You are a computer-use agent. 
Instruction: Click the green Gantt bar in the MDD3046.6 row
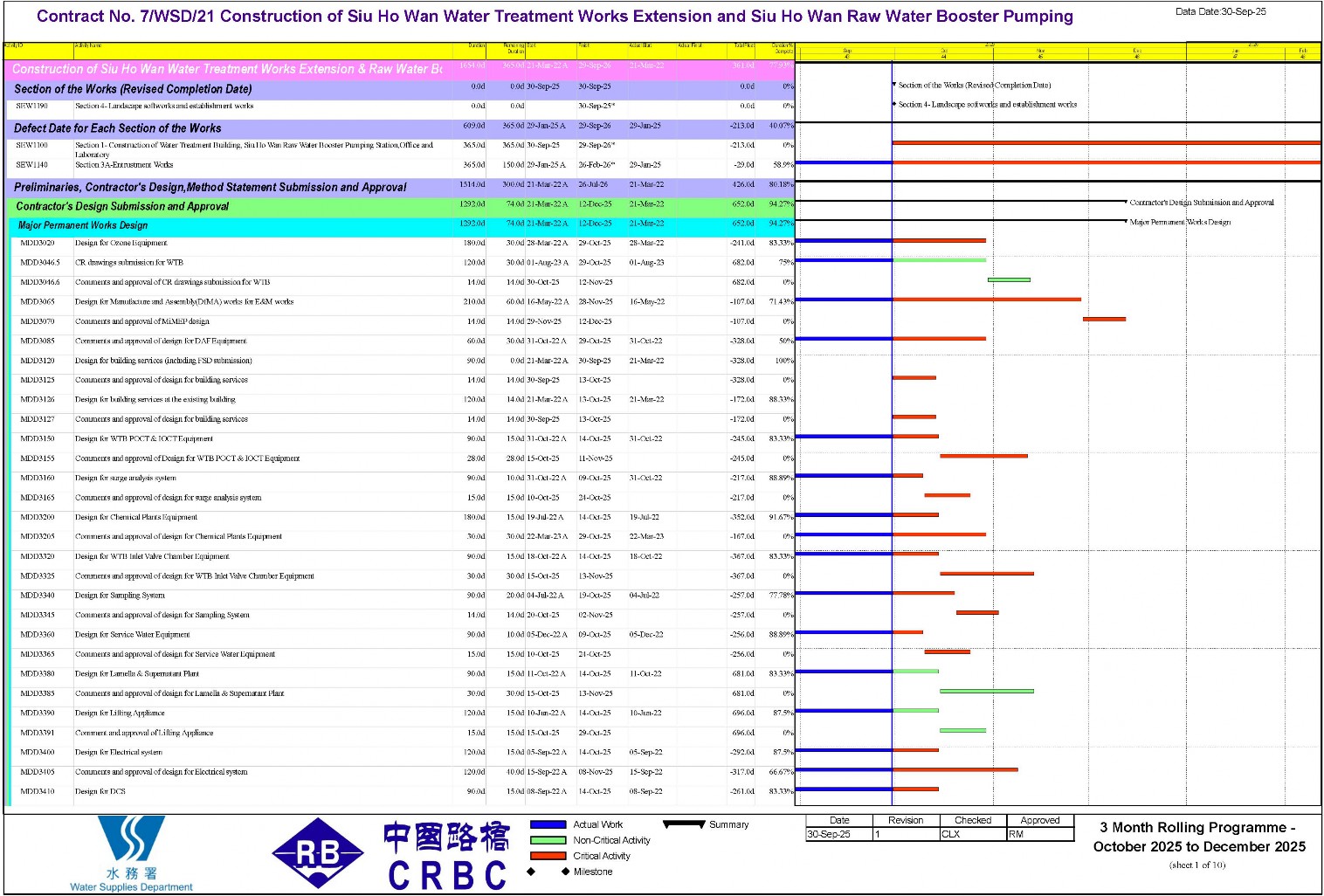click(1009, 279)
